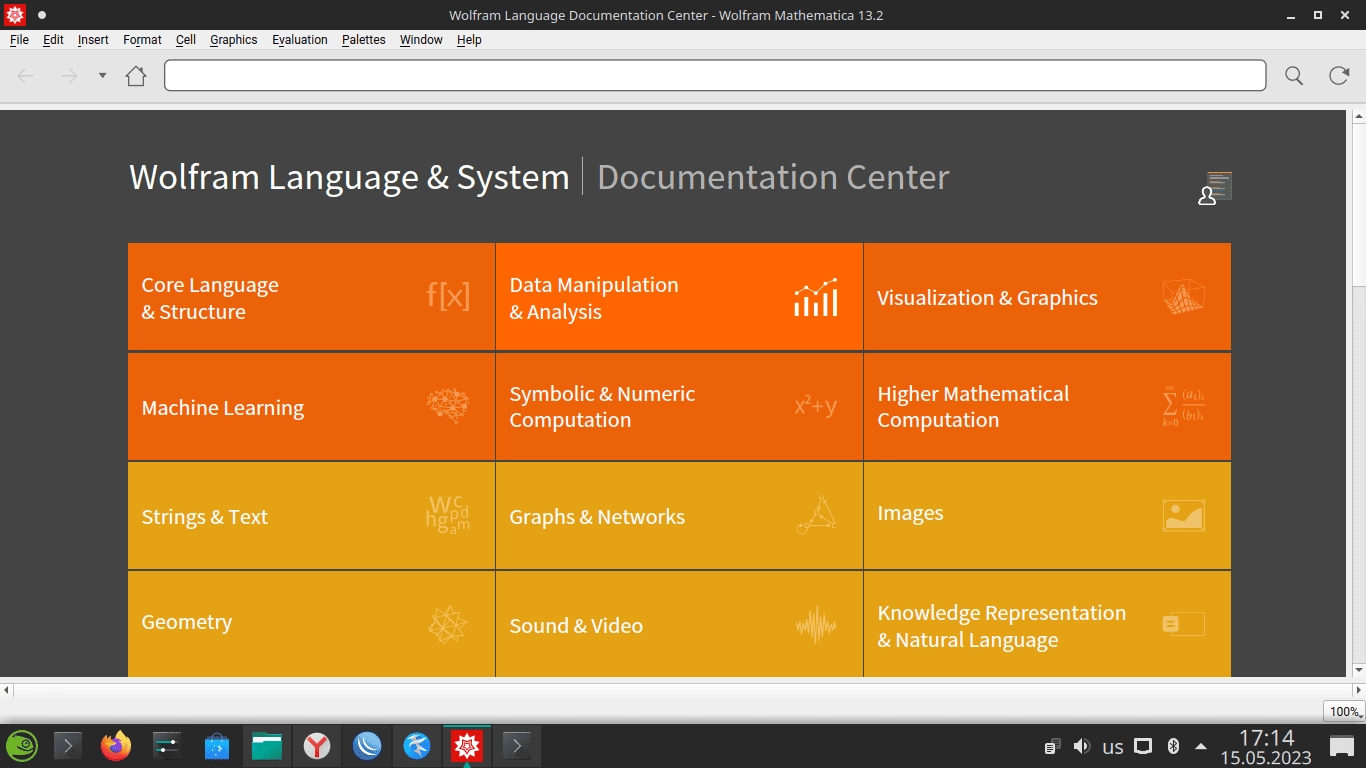
Task: Open Core Language & Structure section
Action: coord(311,297)
